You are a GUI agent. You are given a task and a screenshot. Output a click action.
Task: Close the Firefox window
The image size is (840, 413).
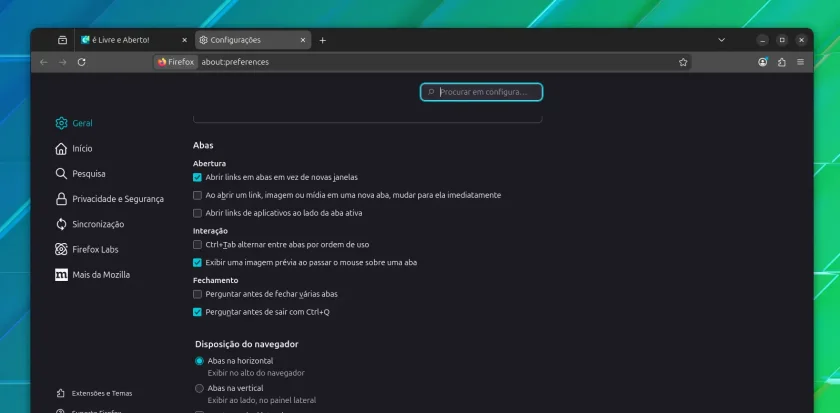[x=801, y=40]
